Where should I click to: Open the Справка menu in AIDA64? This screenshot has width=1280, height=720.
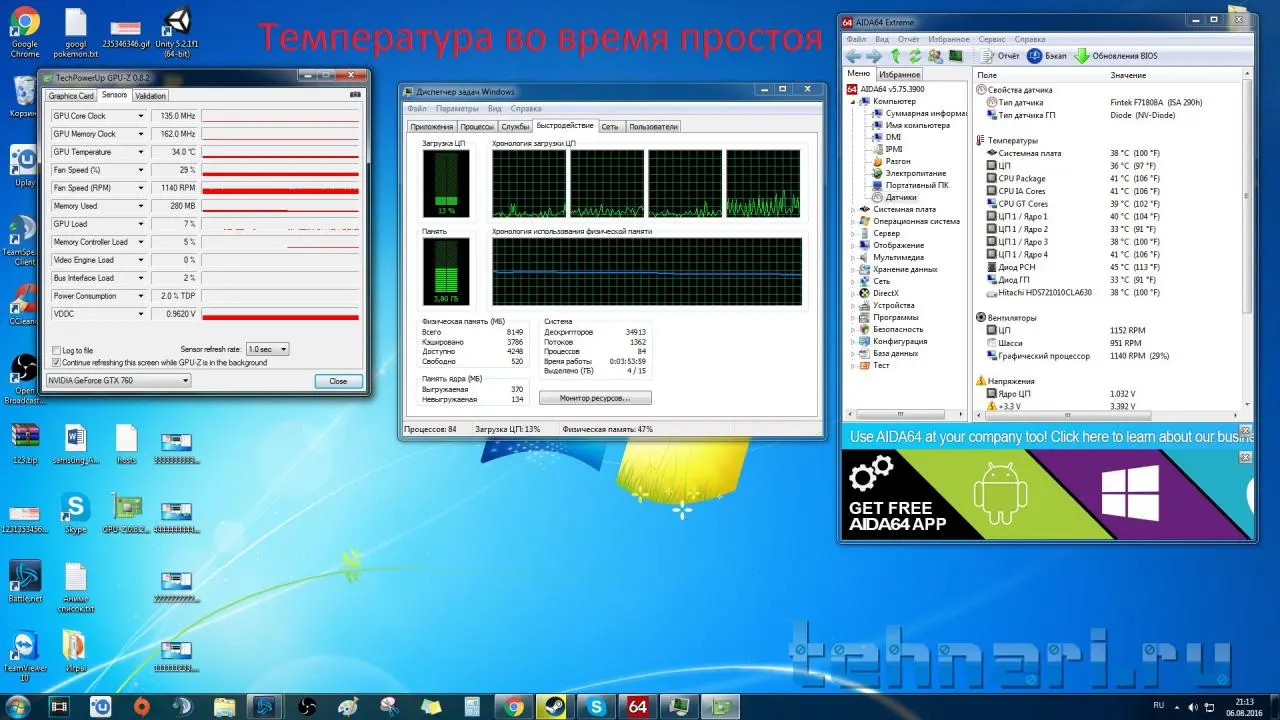coord(1030,39)
